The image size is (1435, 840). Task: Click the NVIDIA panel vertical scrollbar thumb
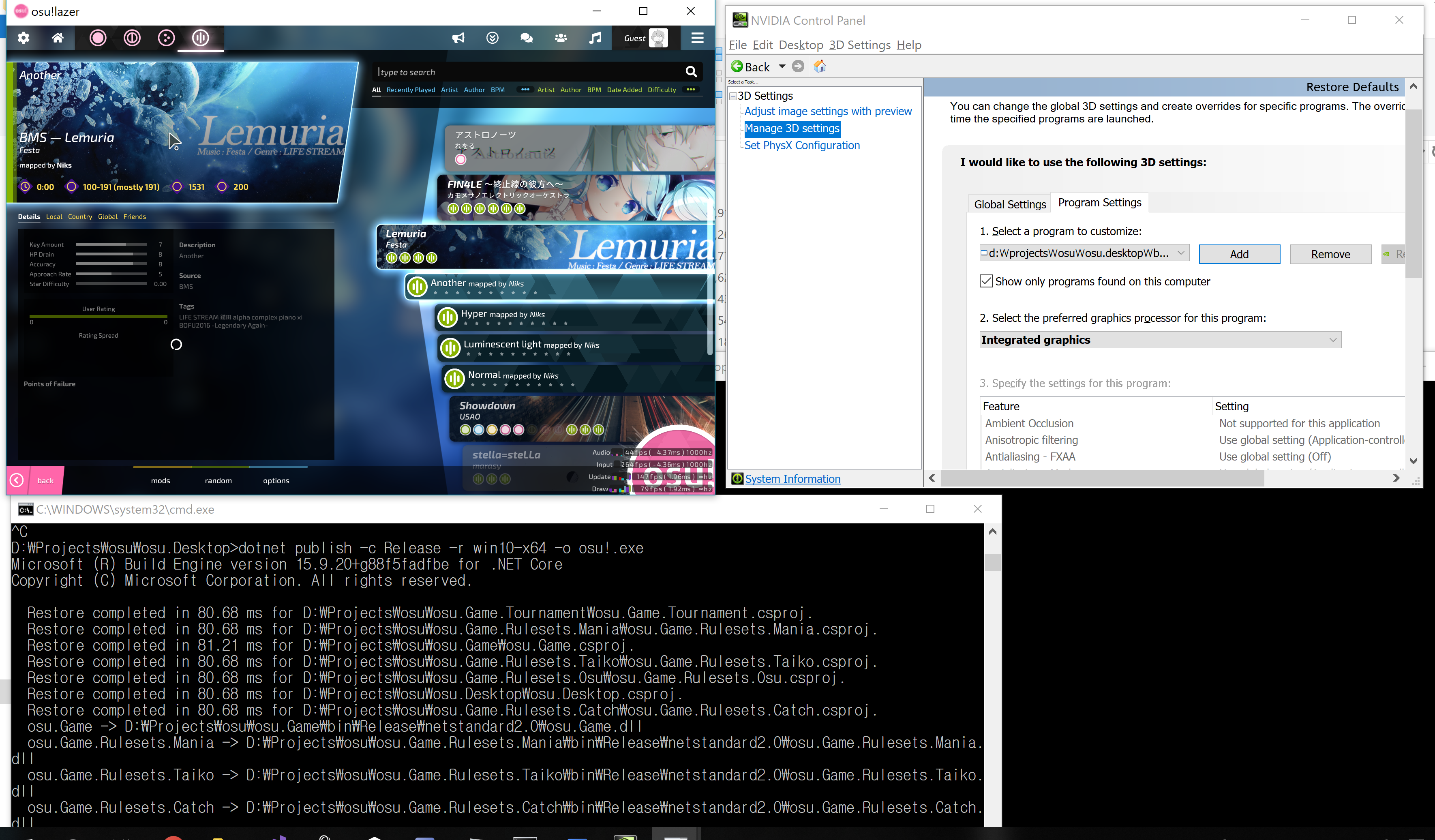(x=1413, y=194)
